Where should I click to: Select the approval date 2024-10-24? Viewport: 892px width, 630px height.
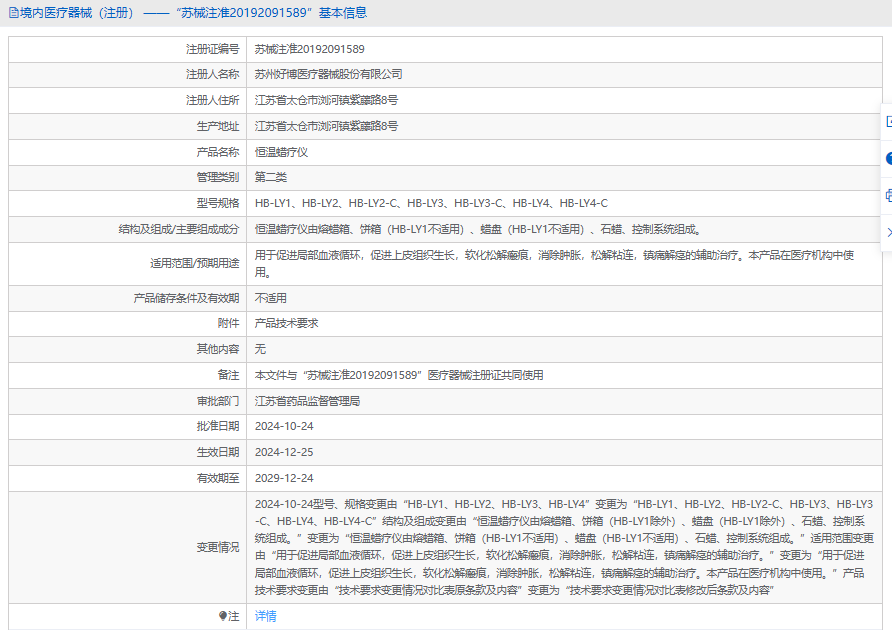click(284, 426)
